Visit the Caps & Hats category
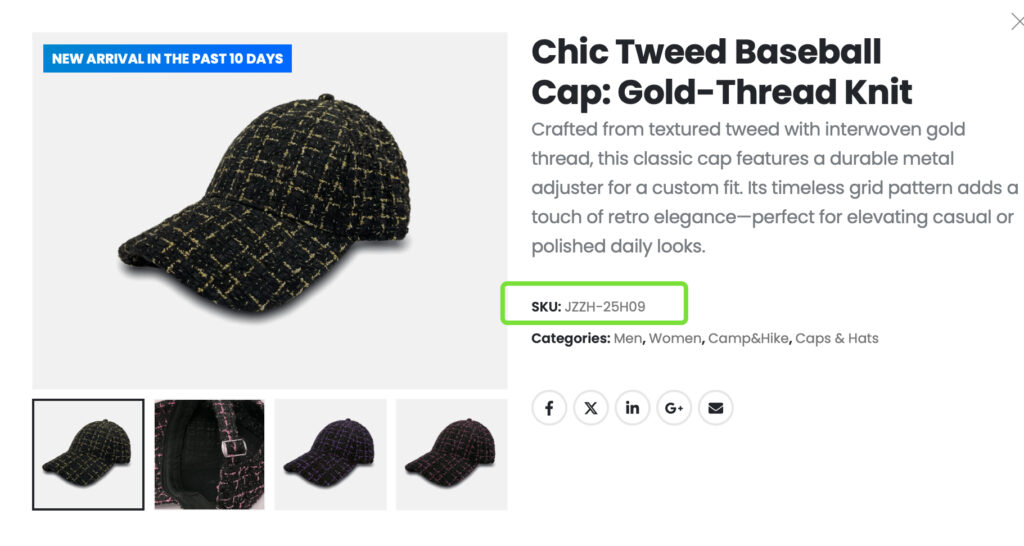Screen dimensions: 1024x546 [x=837, y=338]
